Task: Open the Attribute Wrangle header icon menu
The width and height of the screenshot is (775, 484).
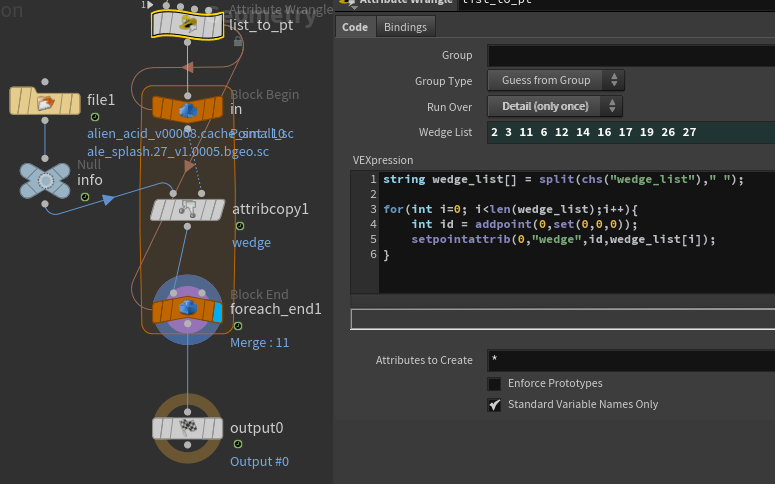Action: (x=347, y=3)
